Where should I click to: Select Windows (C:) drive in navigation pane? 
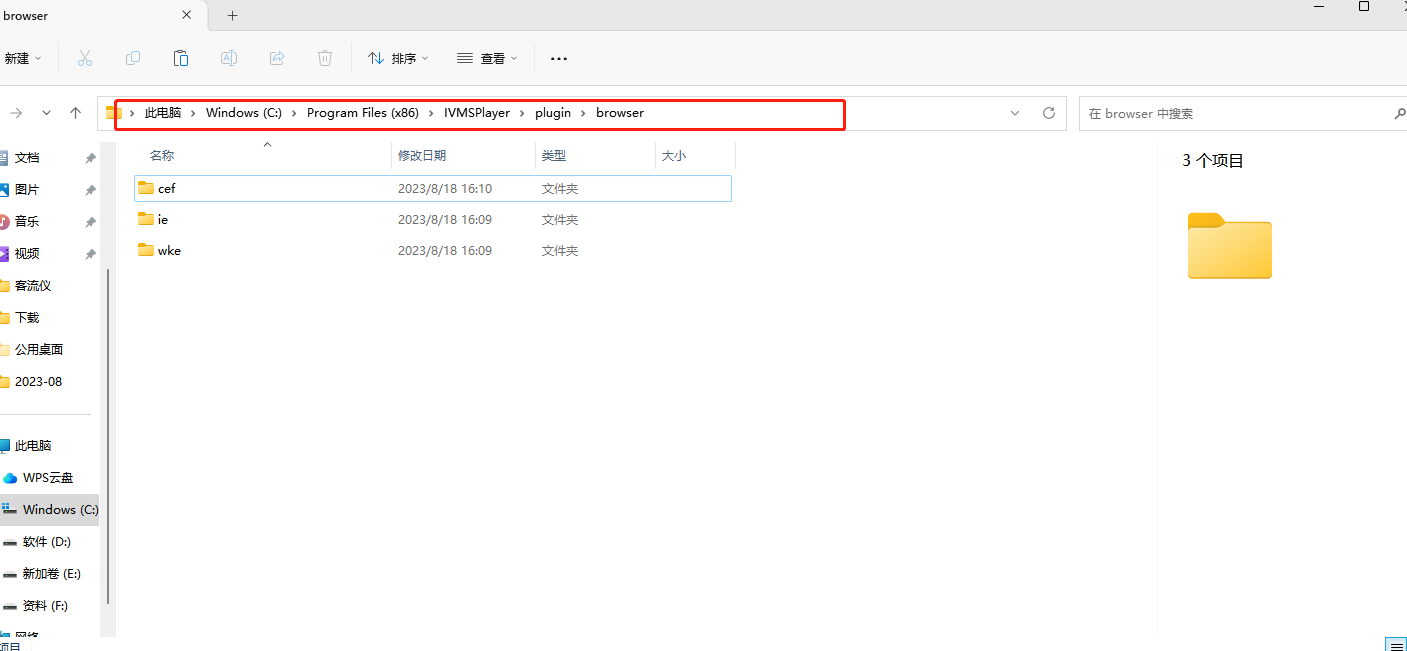[49, 510]
